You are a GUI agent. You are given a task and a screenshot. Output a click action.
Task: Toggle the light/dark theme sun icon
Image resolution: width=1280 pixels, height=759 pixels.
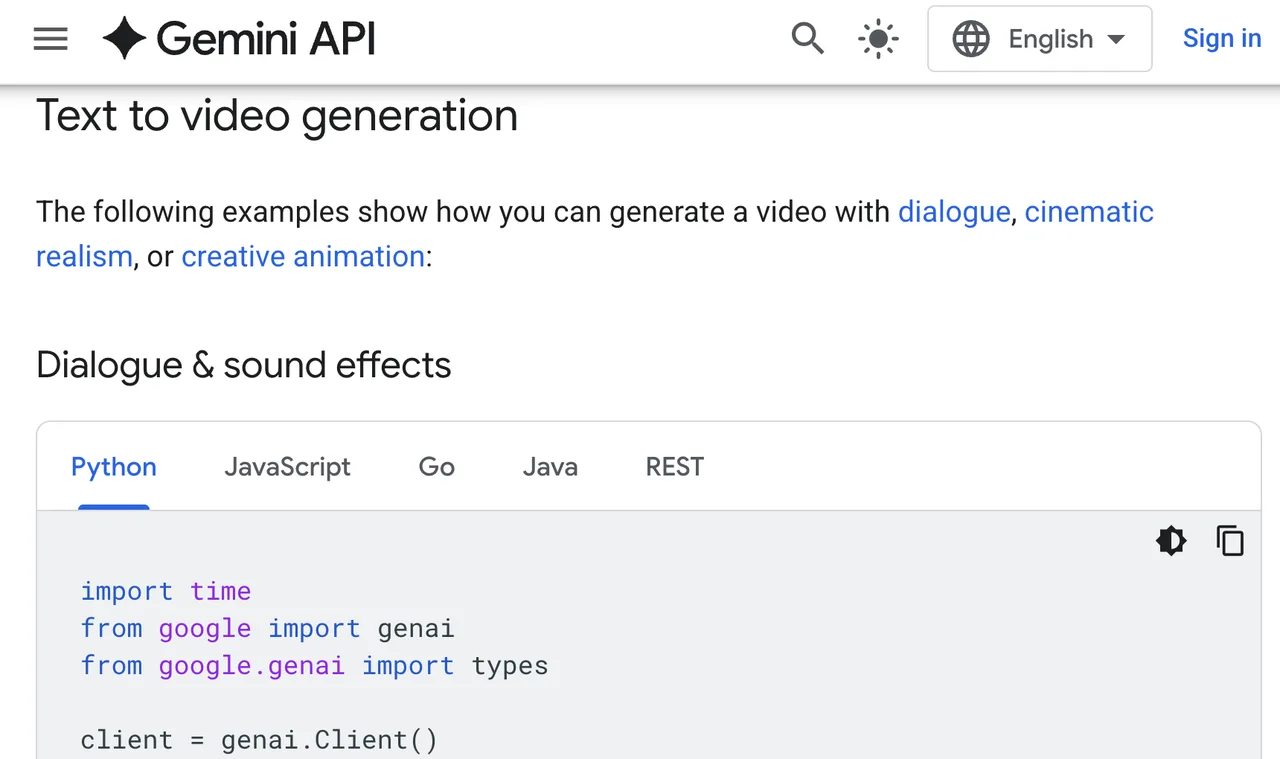tap(878, 39)
